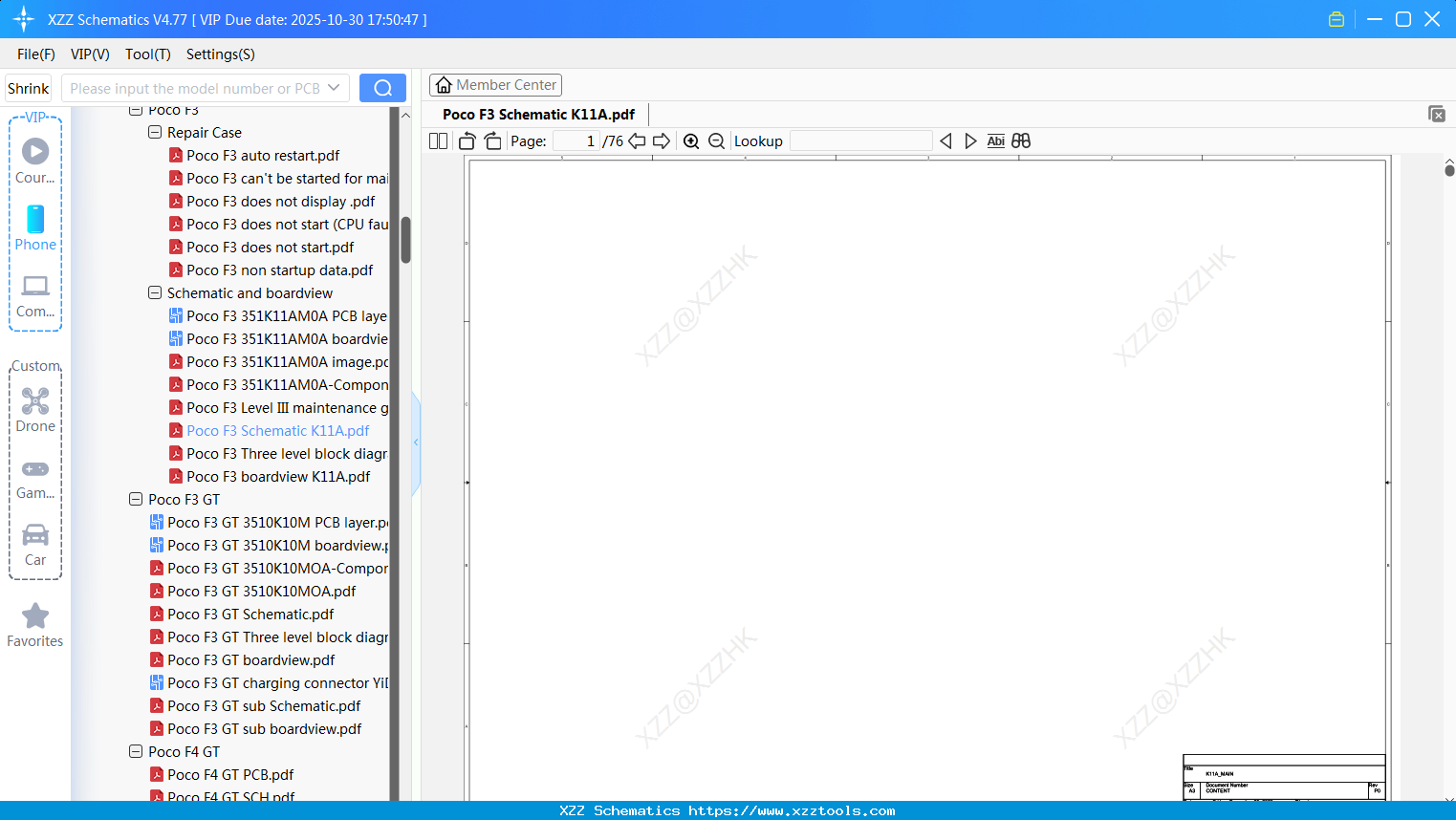Viewport: 1456px width, 820px height.
Task: Select the Computer category
Action: (35, 295)
